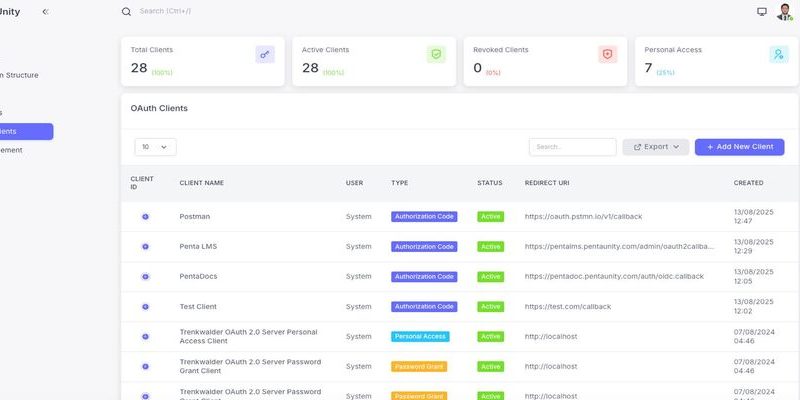Click the key icon on Total Clients card
Screen dimensions: 800x400
[x=265, y=55]
